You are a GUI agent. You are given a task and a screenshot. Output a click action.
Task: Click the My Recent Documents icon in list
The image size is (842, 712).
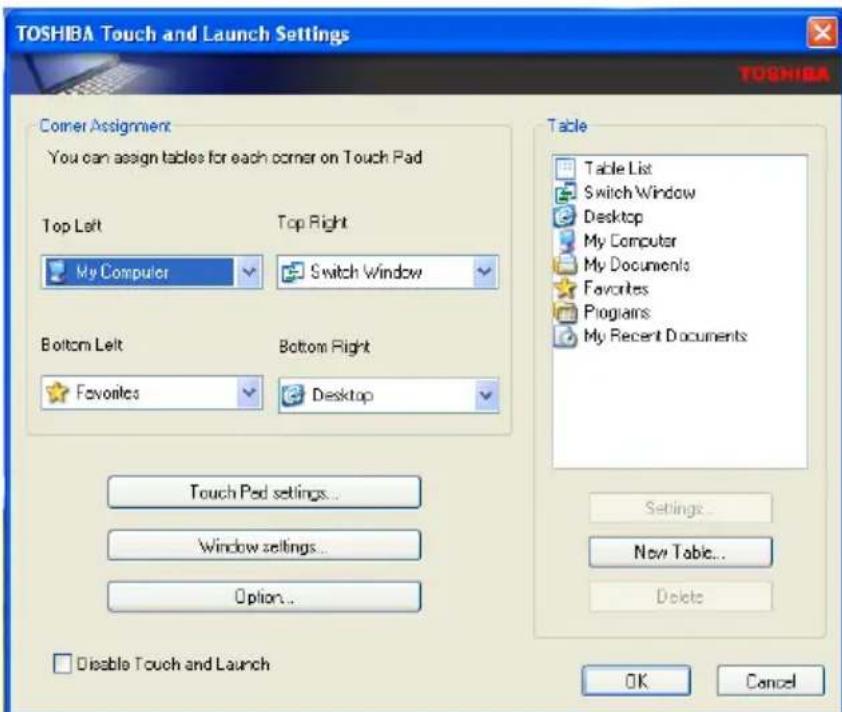tap(565, 336)
